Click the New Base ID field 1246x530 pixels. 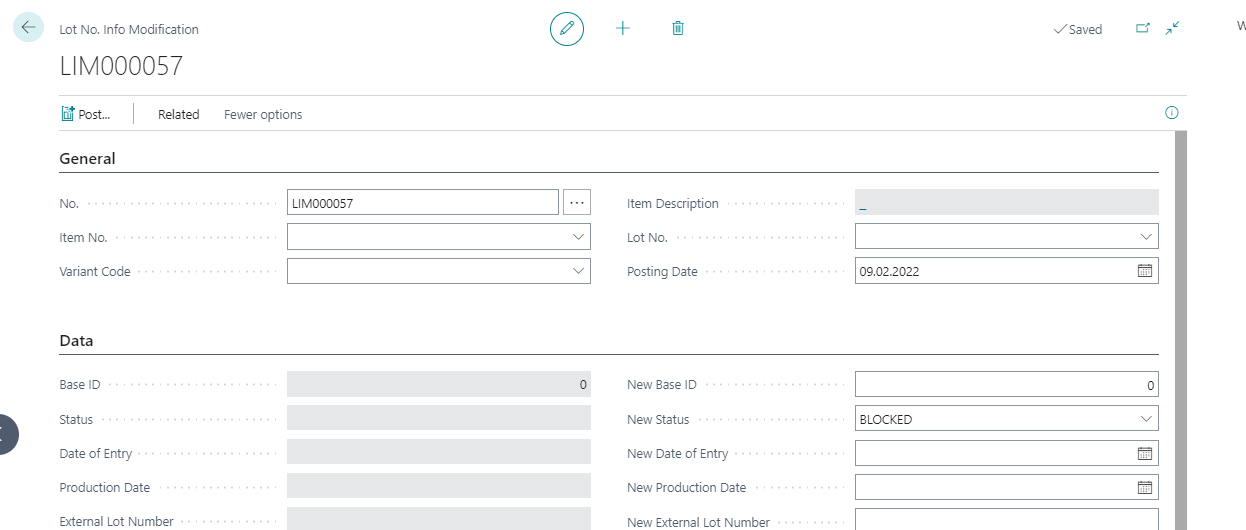pos(1007,385)
